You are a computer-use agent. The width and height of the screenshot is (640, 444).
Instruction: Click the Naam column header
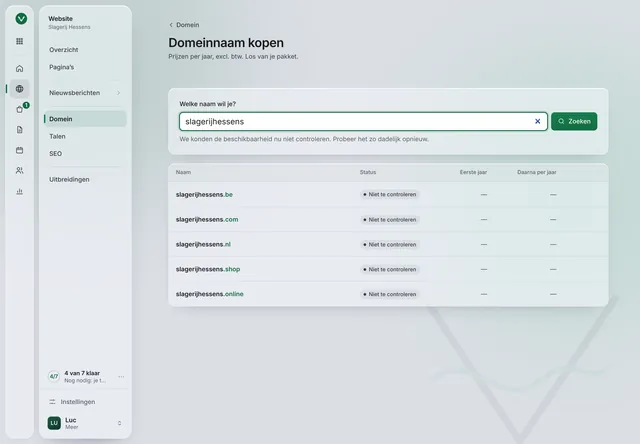pyautogui.click(x=183, y=172)
